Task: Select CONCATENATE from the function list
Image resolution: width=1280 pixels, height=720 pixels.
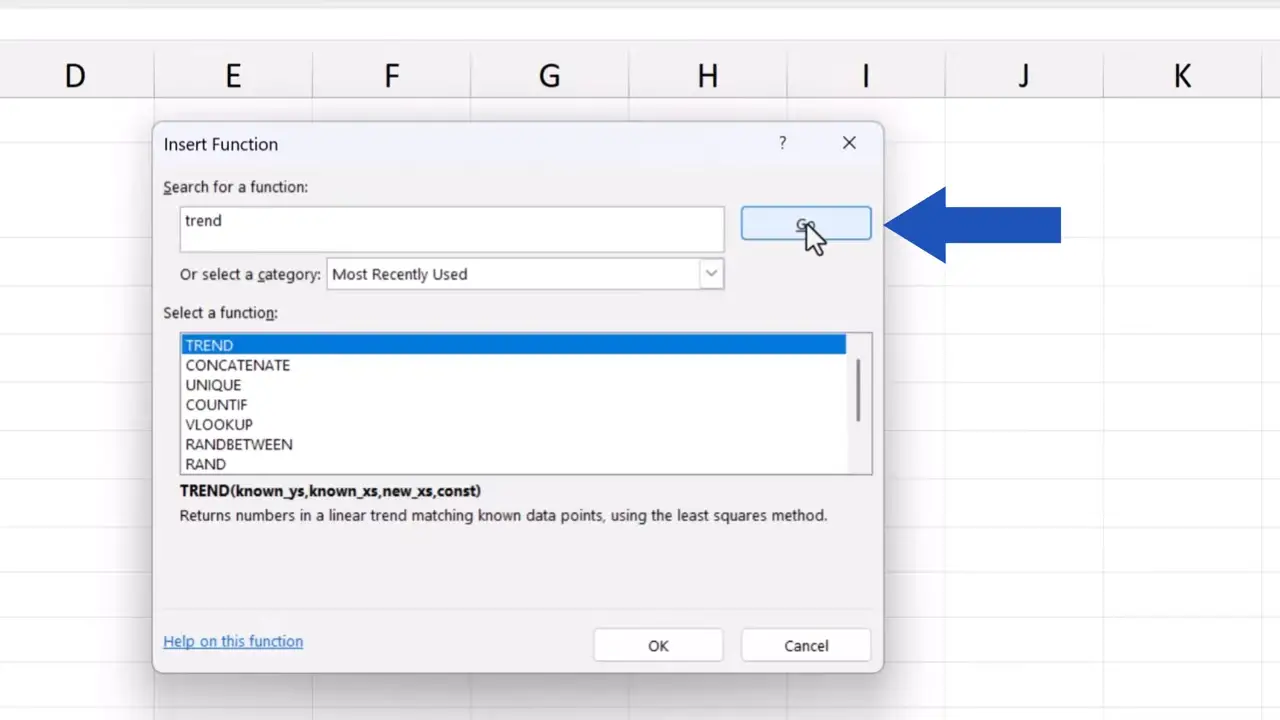Action: [237, 365]
